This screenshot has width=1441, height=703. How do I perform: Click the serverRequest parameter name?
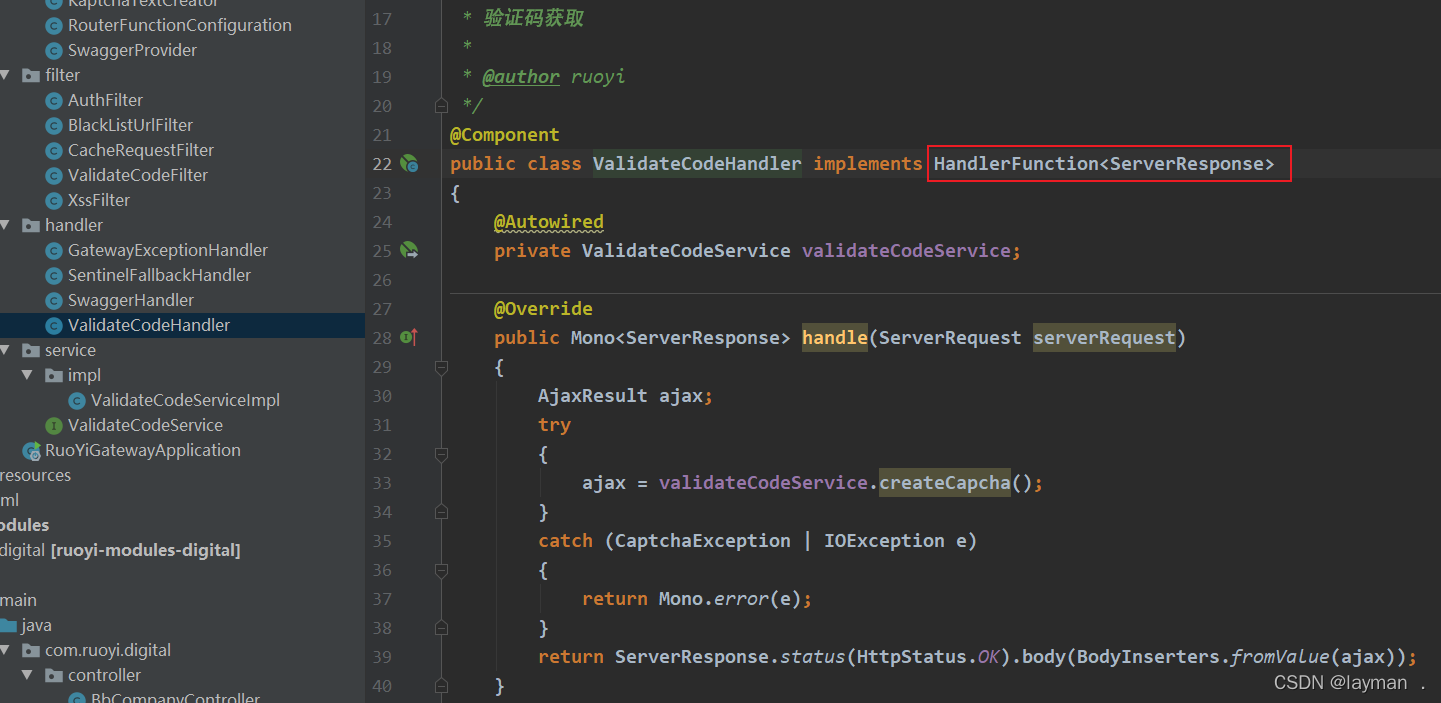[1104, 337]
